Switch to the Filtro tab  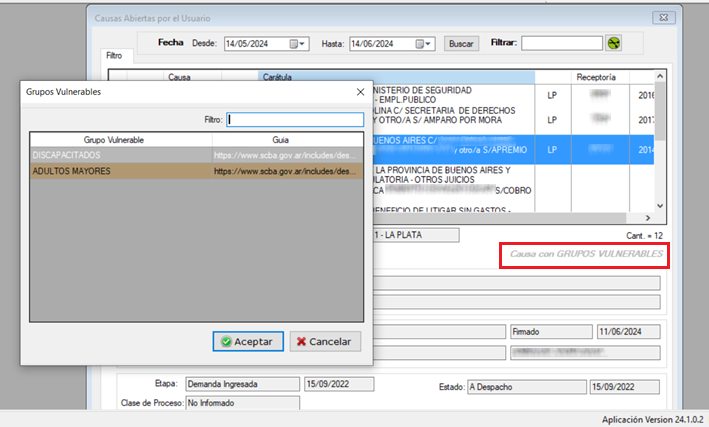[x=114, y=57]
